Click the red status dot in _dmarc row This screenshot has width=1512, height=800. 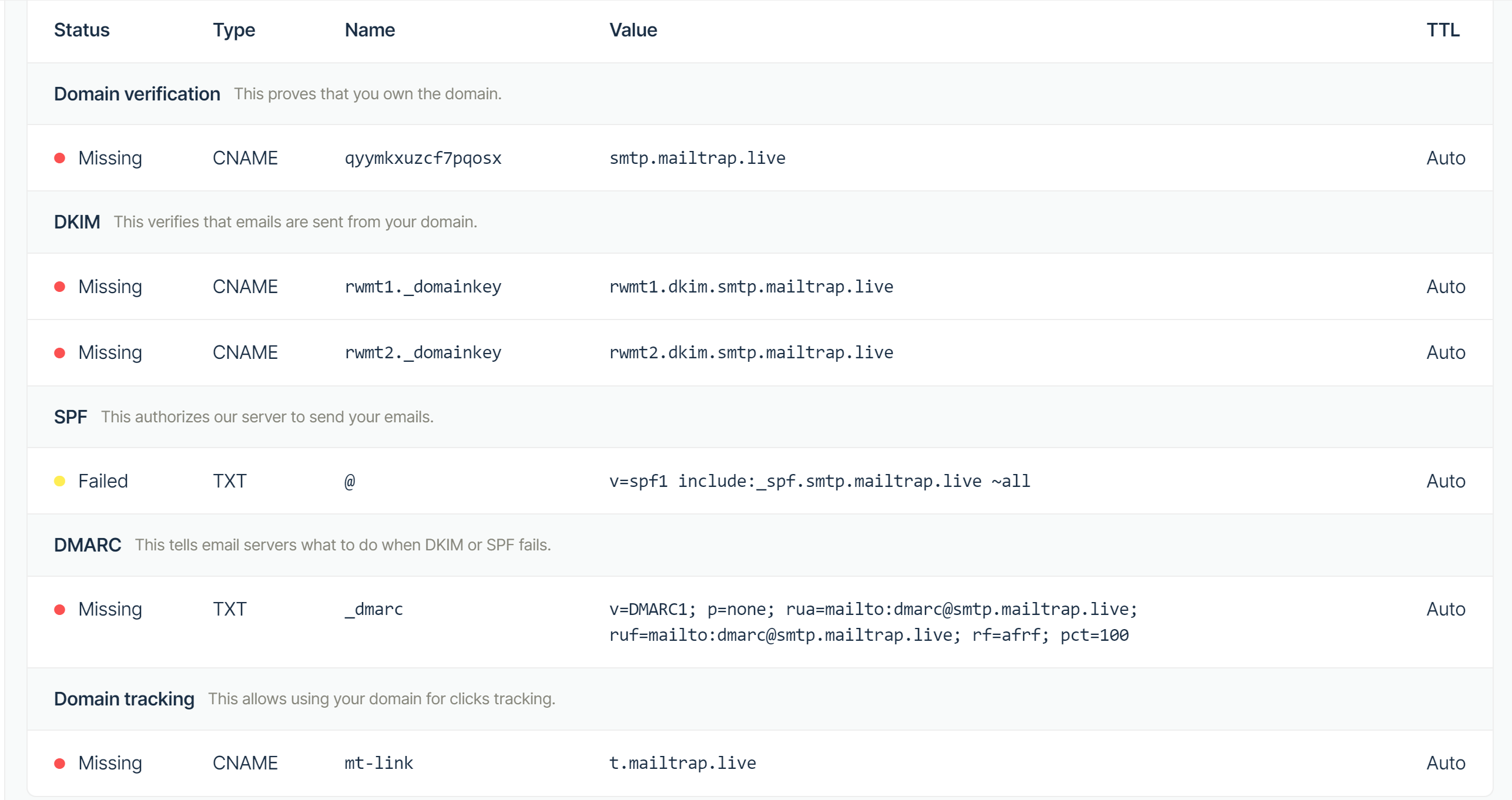pos(59,609)
